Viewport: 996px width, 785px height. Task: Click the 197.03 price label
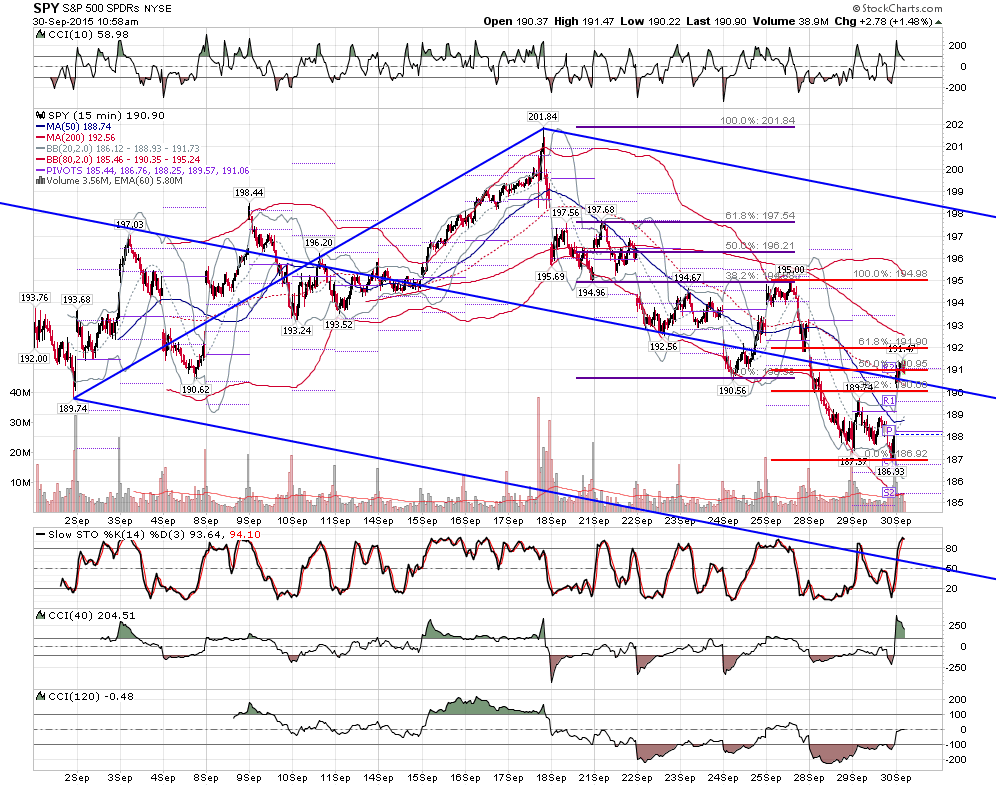(130, 224)
